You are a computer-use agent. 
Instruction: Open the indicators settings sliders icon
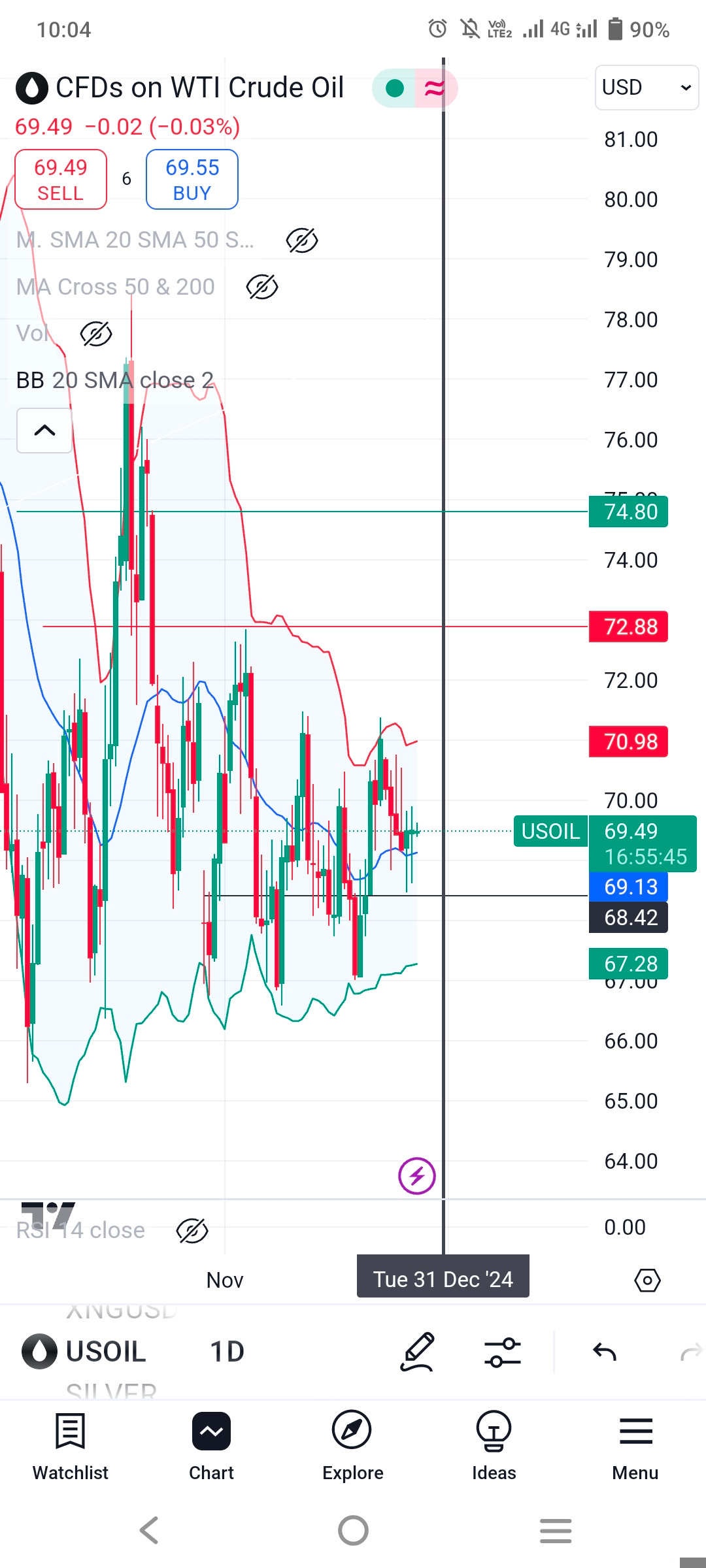click(x=503, y=1352)
